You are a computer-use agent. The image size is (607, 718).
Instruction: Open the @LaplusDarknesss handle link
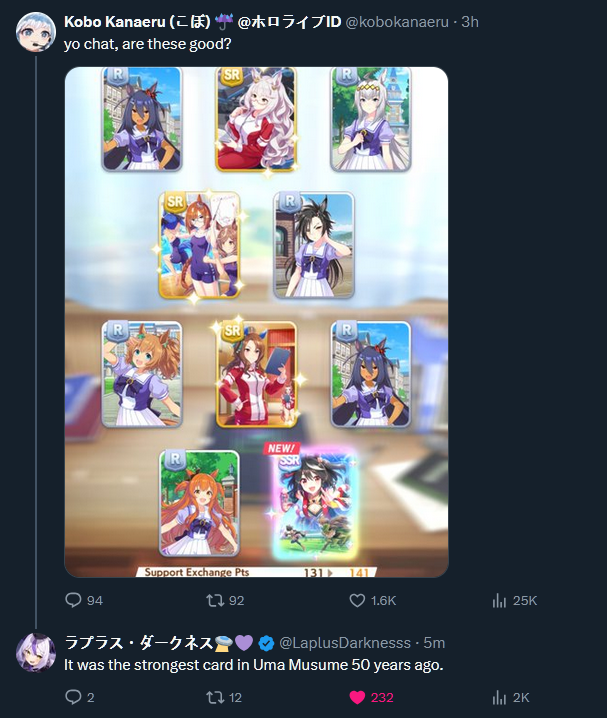345,643
